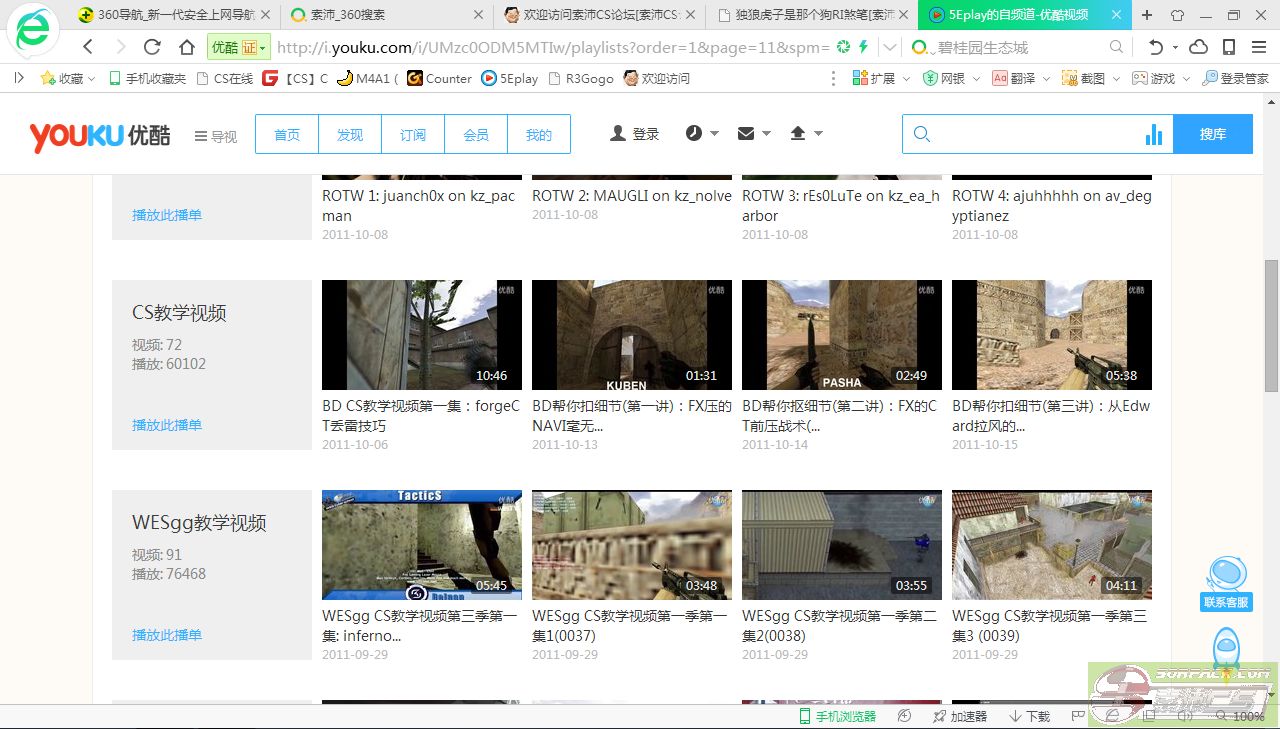Select 首页 in Youku nav
Image resolution: width=1280 pixels, height=729 pixels.
[x=287, y=134]
